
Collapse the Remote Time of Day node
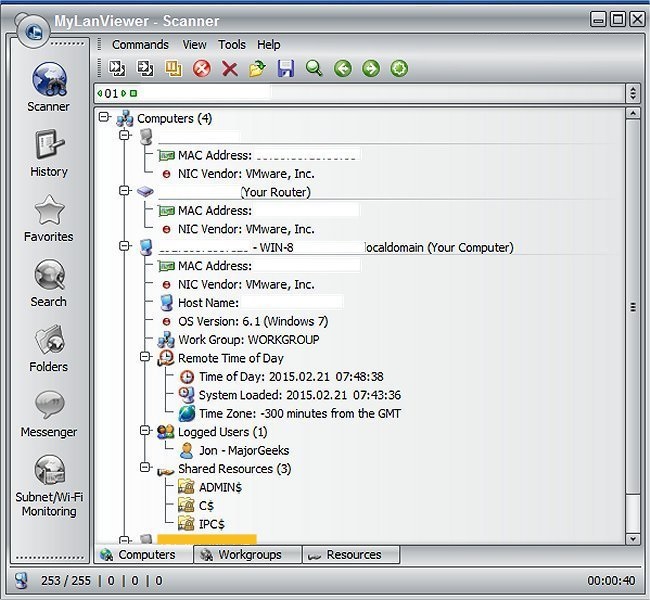[145, 357]
